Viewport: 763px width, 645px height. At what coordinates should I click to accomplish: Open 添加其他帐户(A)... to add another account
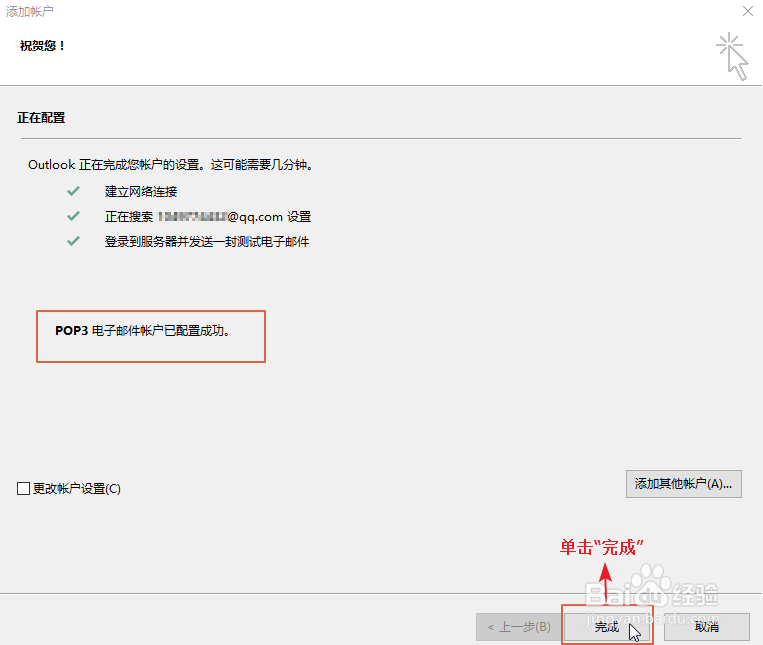pos(684,484)
